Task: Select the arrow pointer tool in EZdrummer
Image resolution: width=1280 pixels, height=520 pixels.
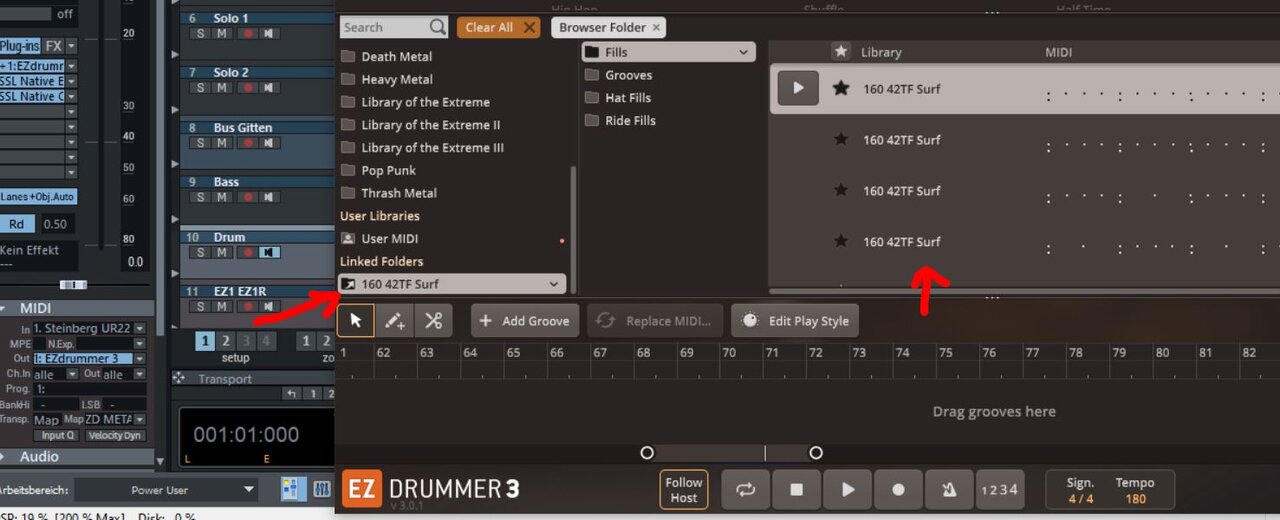Action: (x=356, y=321)
